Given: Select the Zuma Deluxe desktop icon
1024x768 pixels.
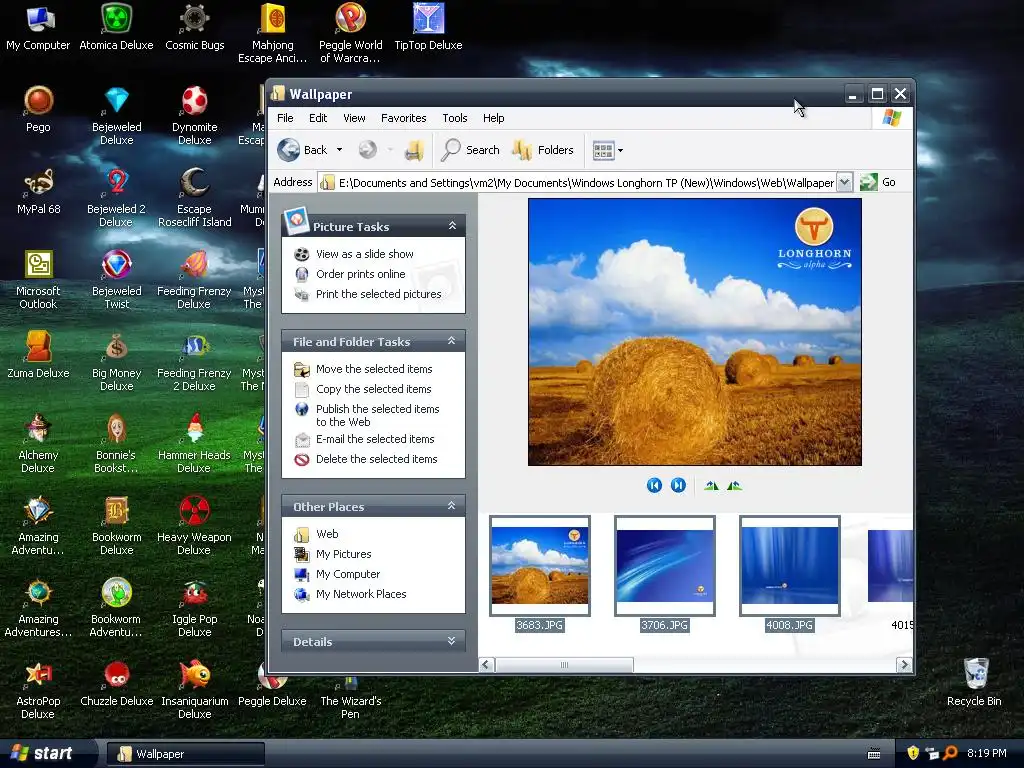Looking at the screenshot, I should click(x=38, y=356).
